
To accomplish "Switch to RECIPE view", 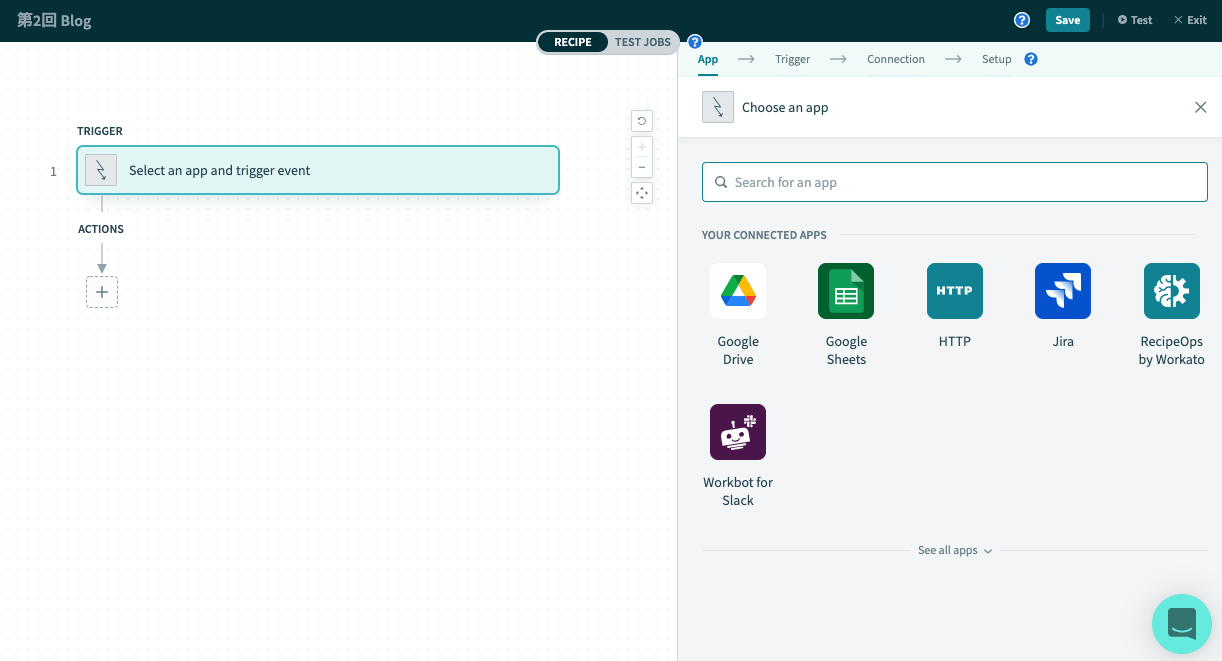I will (x=573, y=42).
